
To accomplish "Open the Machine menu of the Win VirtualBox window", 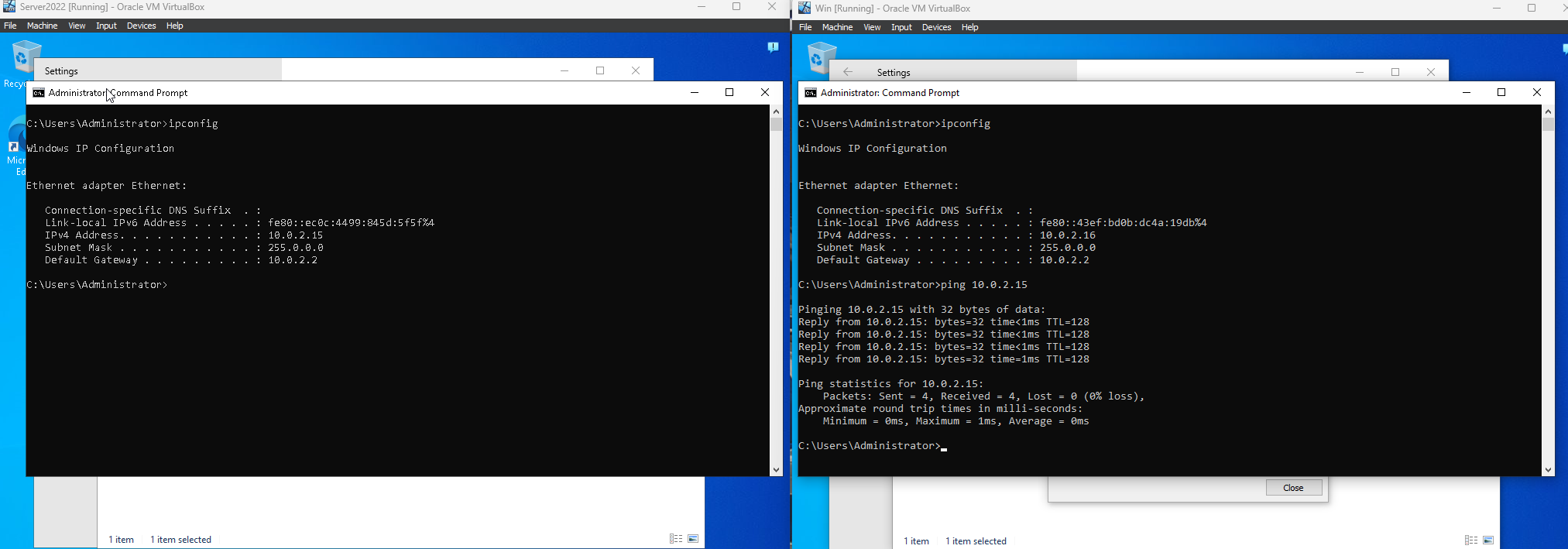I will [x=837, y=27].
